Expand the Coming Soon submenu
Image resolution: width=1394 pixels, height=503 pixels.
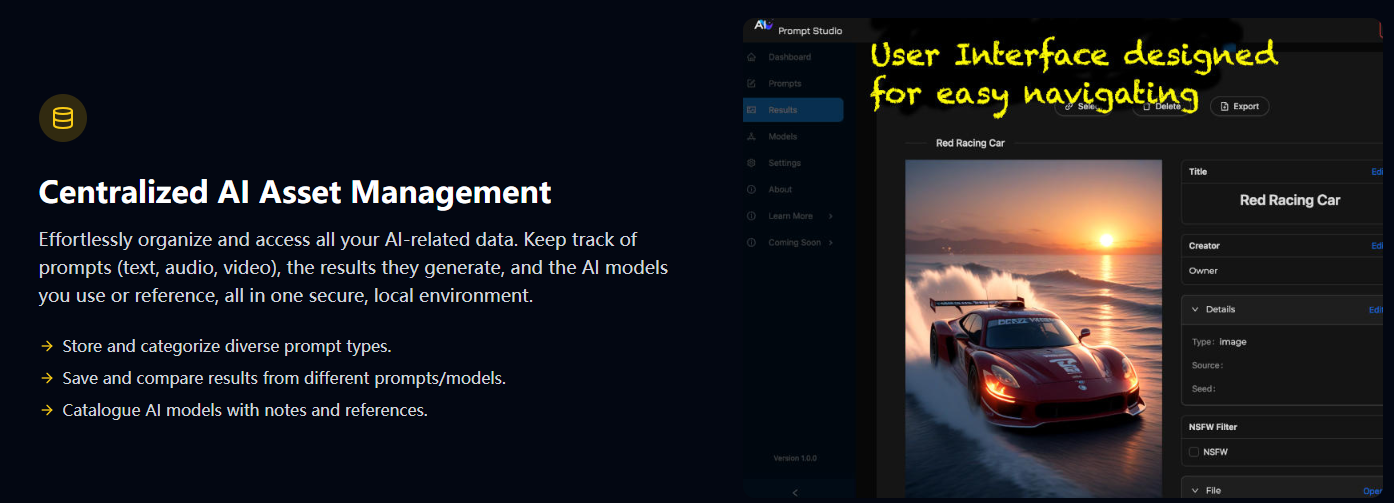[830, 243]
